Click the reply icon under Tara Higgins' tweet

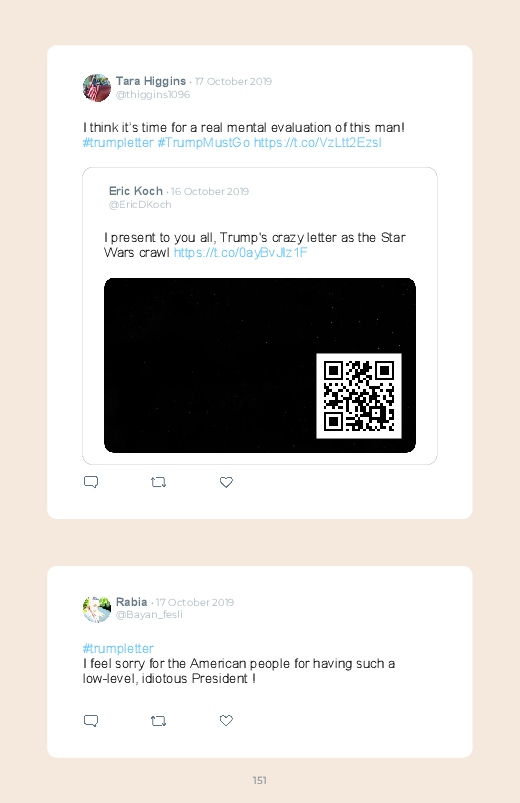point(91,482)
